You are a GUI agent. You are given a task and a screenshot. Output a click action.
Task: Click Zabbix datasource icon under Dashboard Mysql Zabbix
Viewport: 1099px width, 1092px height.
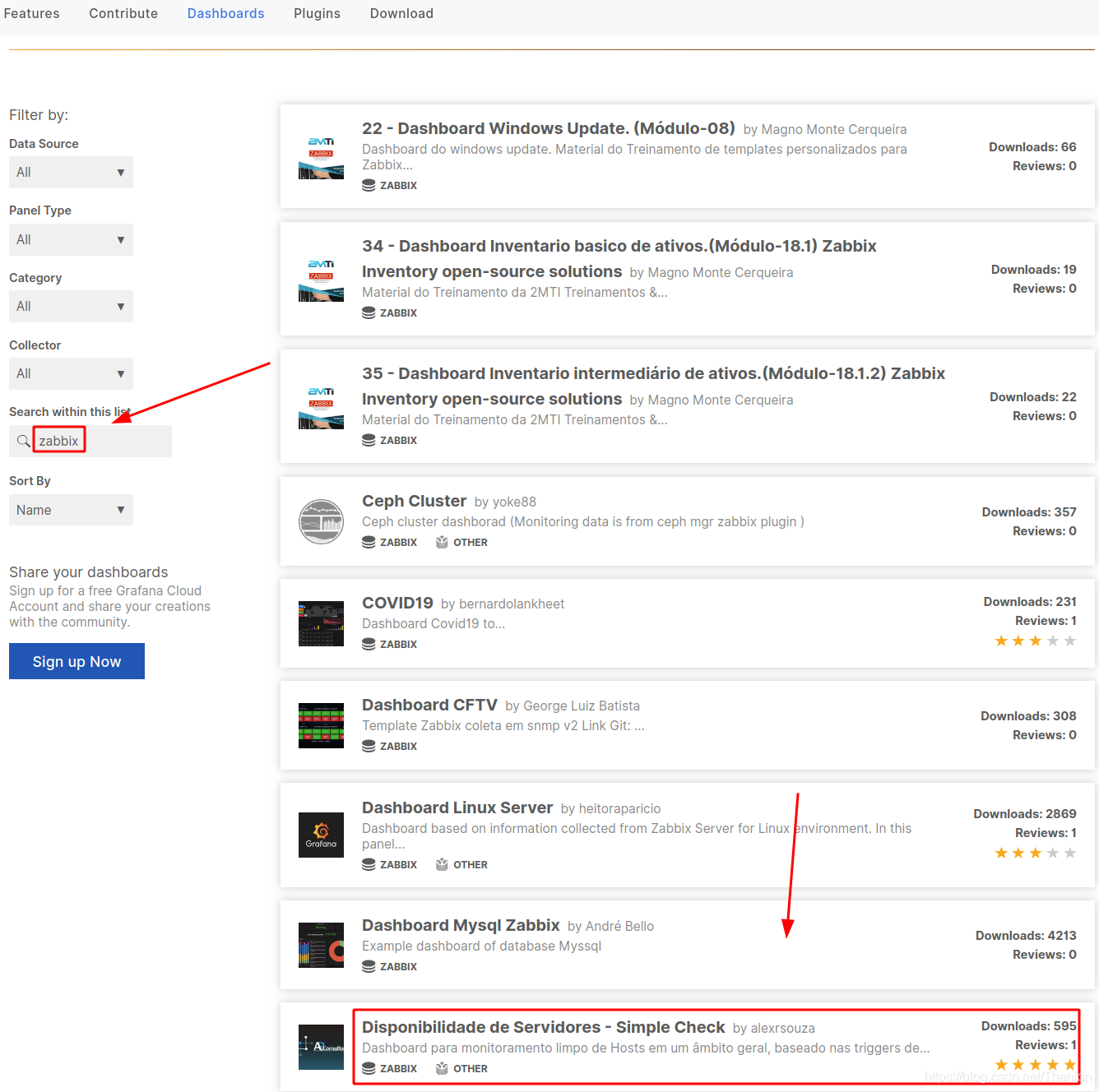pyautogui.click(x=369, y=967)
